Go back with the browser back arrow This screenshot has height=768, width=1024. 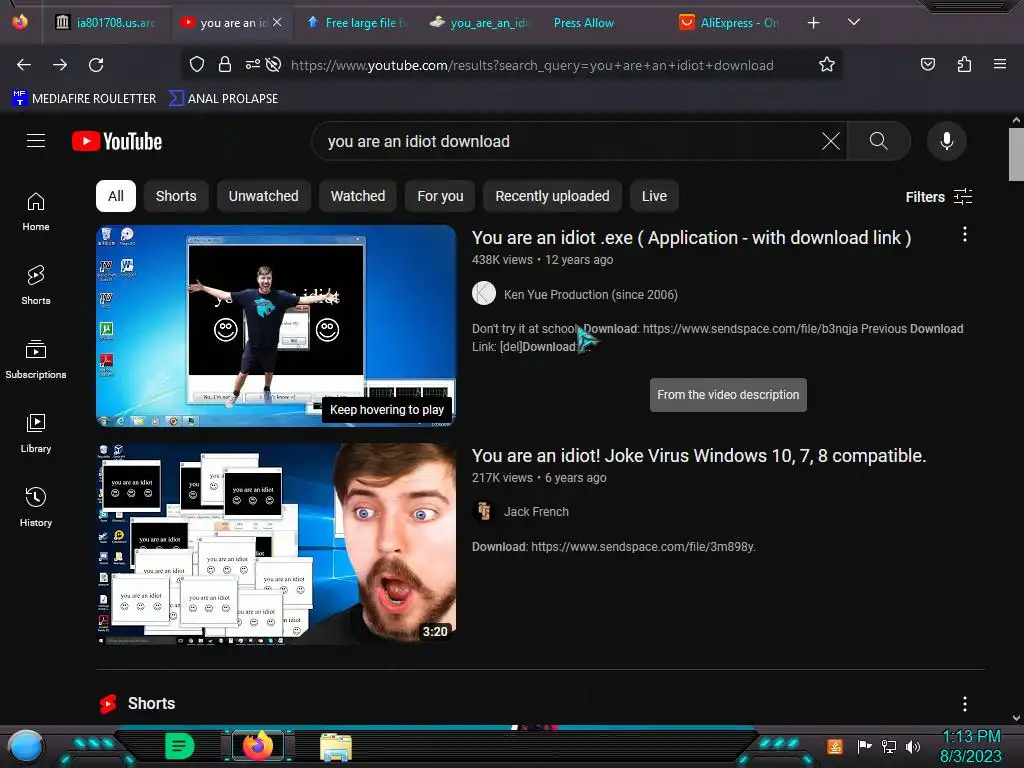[24, 65]
